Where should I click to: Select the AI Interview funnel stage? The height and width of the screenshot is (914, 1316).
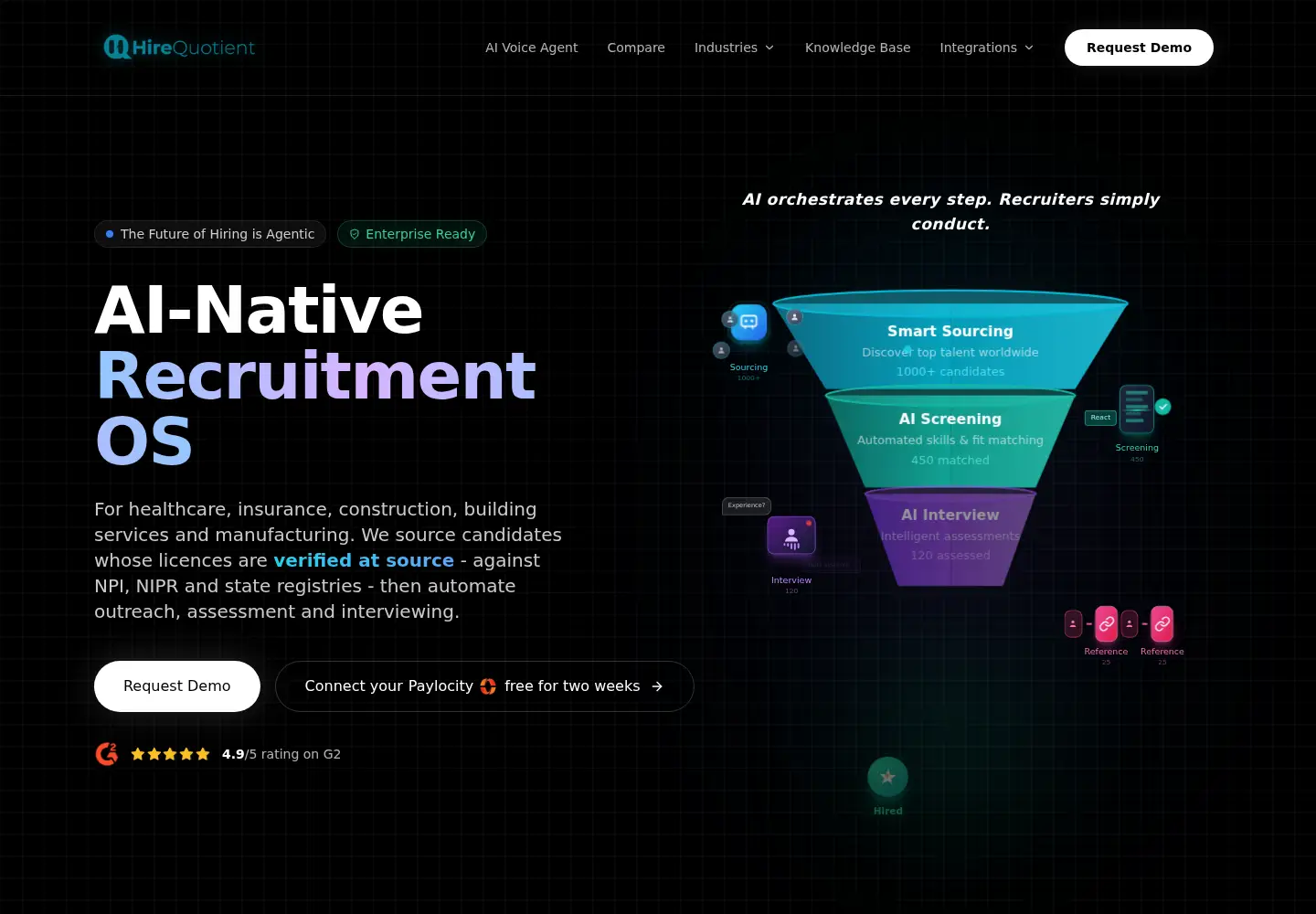(950, 537)
